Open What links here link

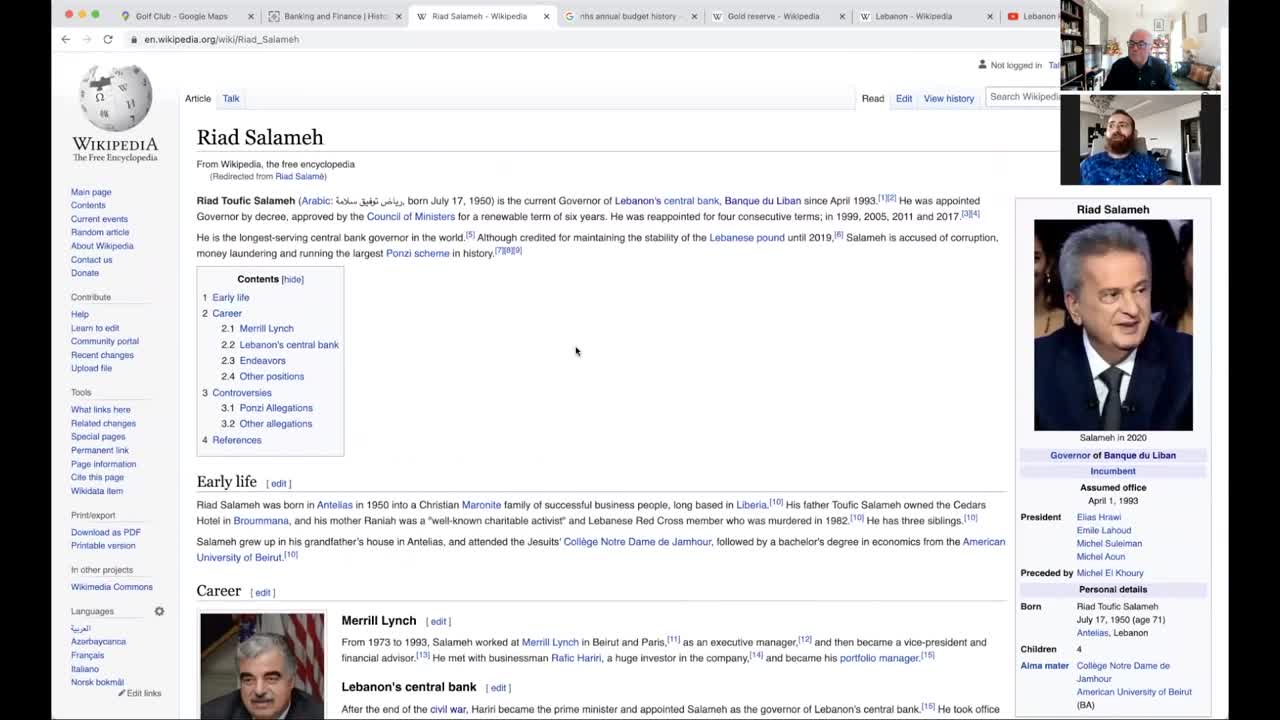tap(101, 409)
